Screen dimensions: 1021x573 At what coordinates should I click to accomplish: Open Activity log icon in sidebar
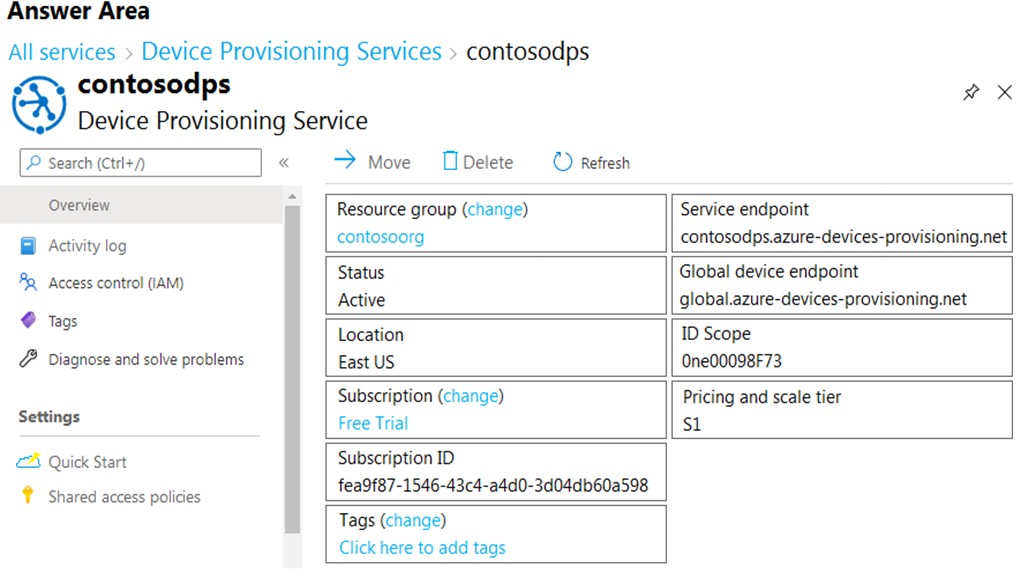pos(28,245)
